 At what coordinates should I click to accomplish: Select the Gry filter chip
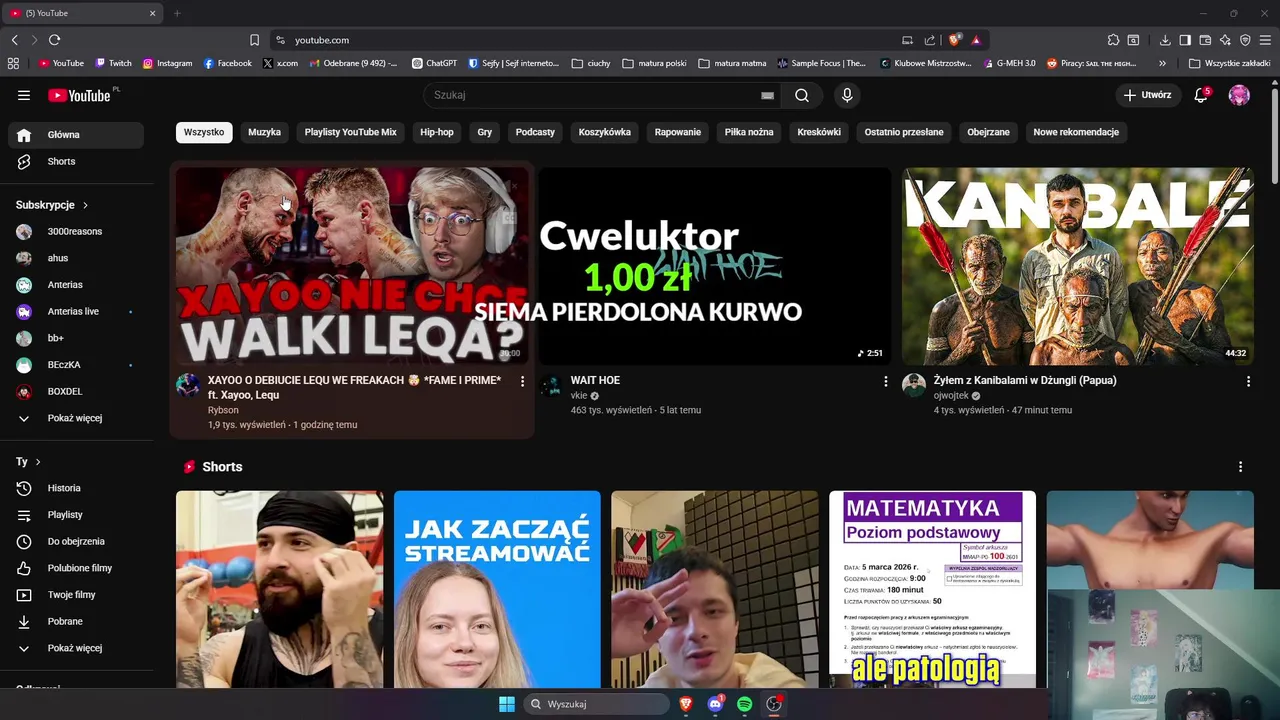485,132
